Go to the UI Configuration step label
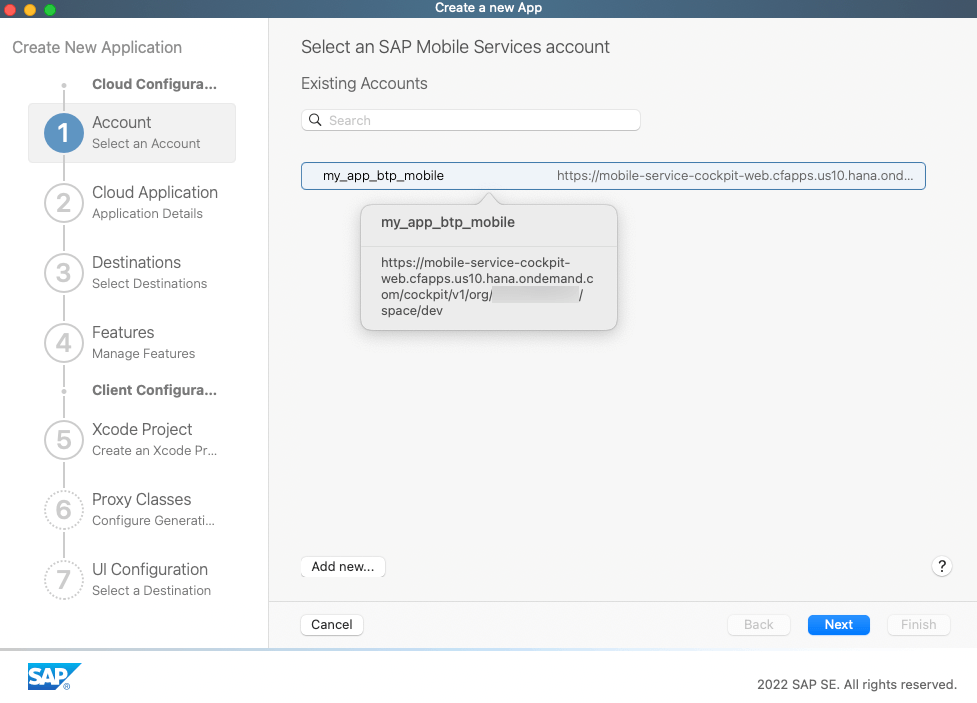This screenshot has width=977, height=703. tap(150, 569)
